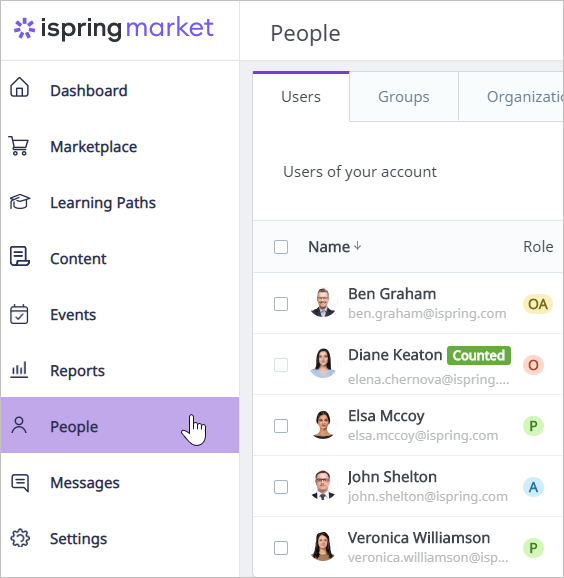Select Elsa Mccoy's row checkbox
The image size is (564, 578).
[x=281, y=426]
